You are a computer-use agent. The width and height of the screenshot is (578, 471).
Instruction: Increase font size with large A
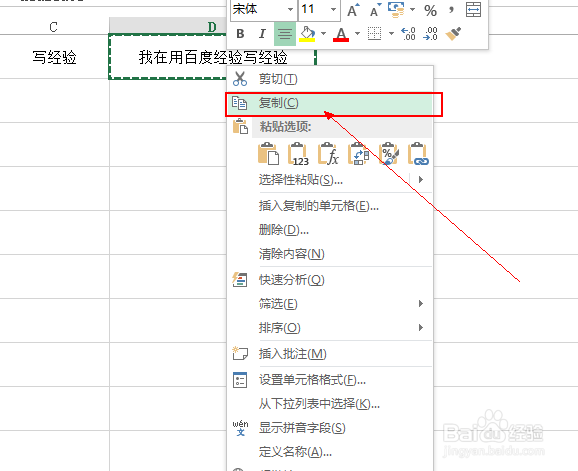353,10
